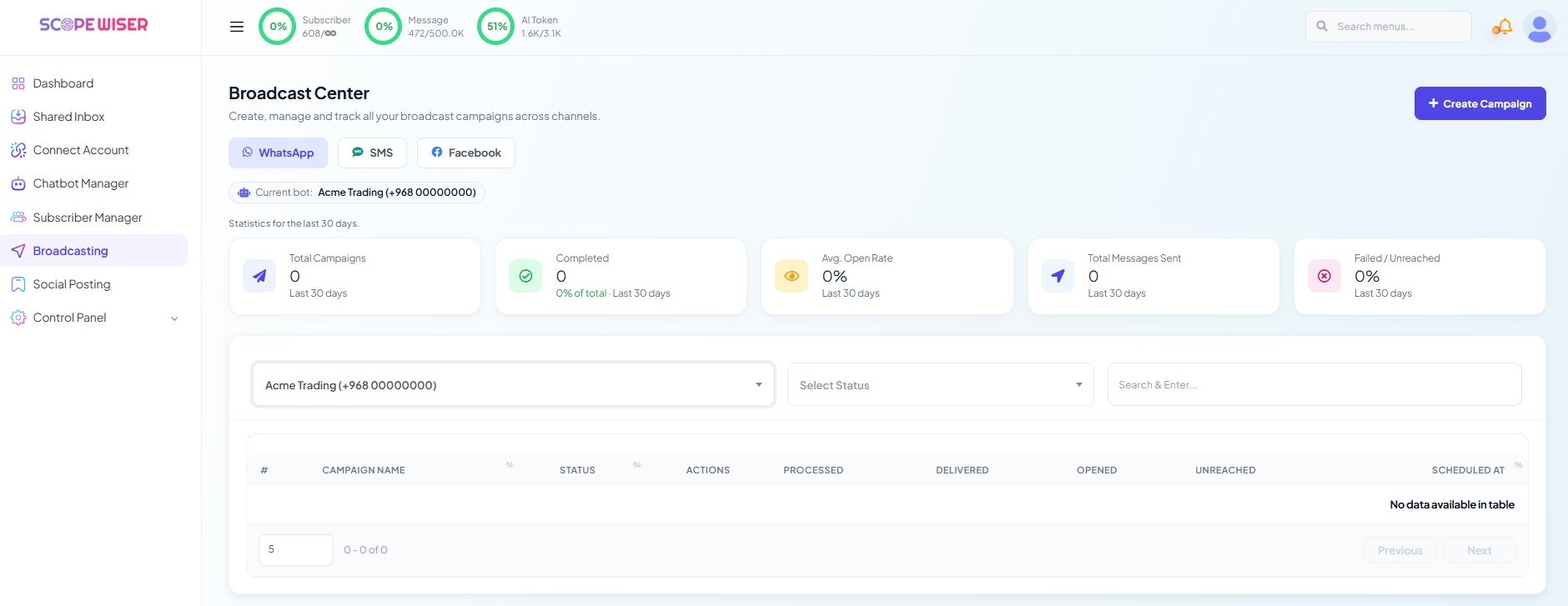Click the Social Posting sidebar icon
Image resolution: width=1568 pixels, height=606 pixels.
click(18, 284)
